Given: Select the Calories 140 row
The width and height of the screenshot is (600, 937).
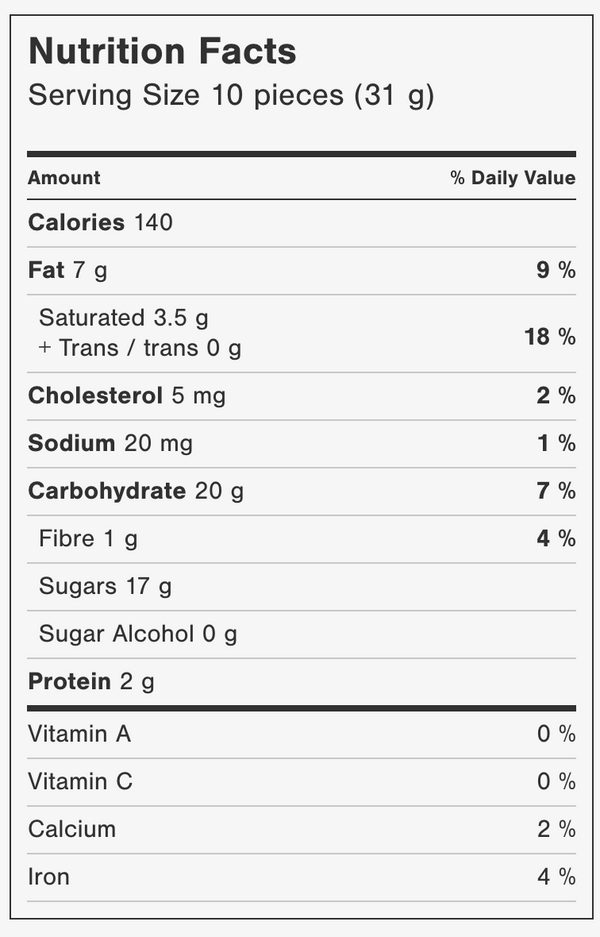Looking at the screenshot, I should pyautogui.click(x=302, y=222).
